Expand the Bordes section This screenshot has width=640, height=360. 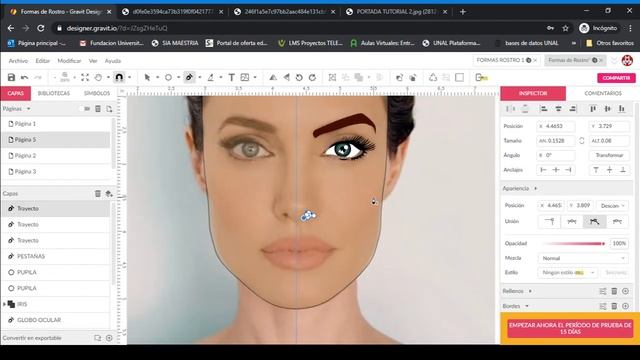[527, 306]
